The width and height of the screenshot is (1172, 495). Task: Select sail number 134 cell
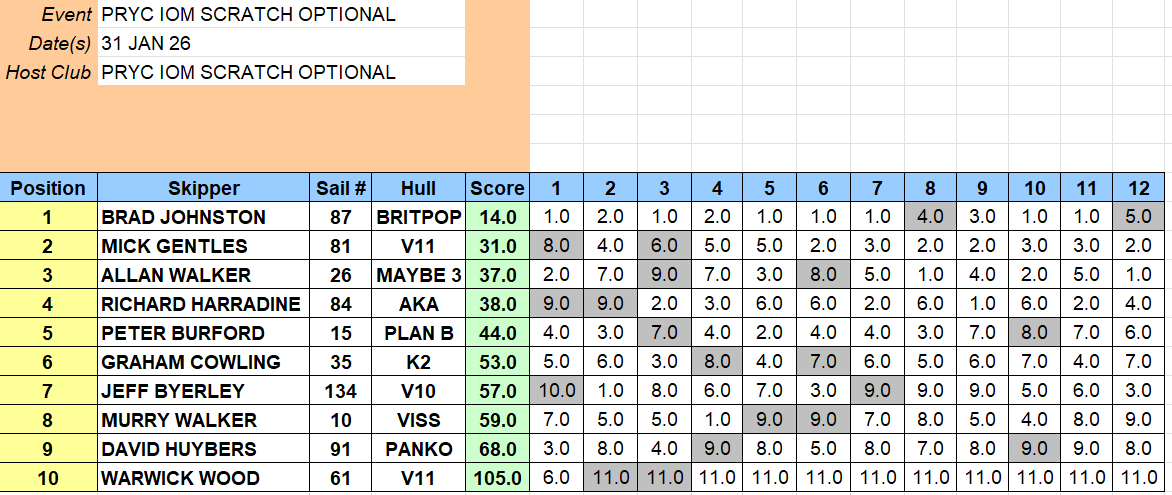341,391
